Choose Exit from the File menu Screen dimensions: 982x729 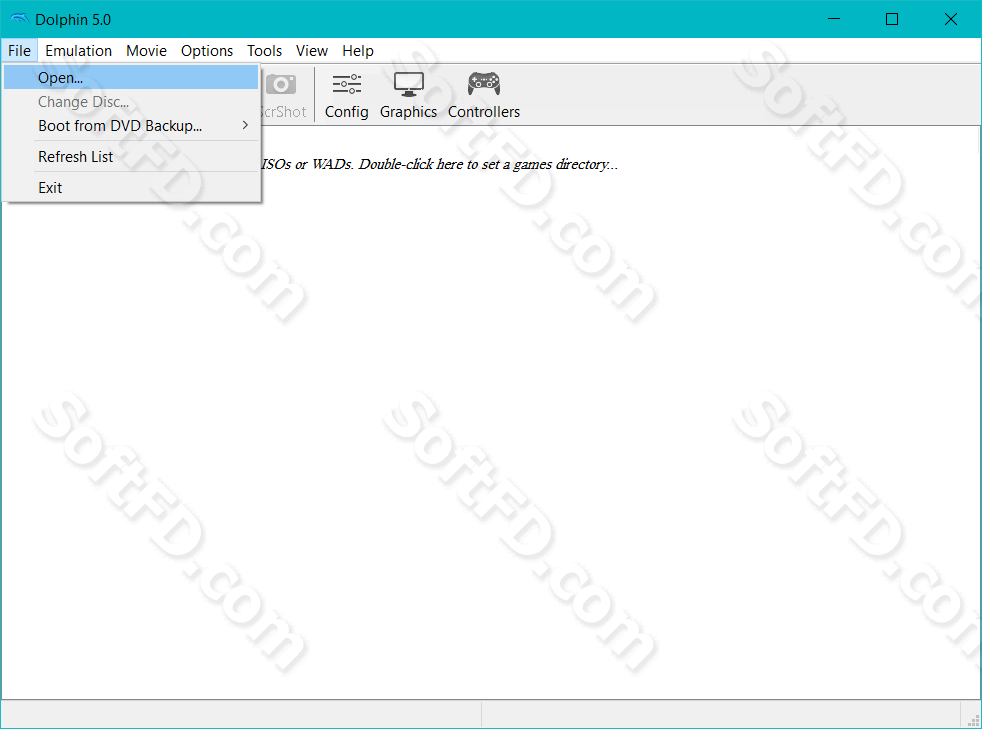click(131, 188)
